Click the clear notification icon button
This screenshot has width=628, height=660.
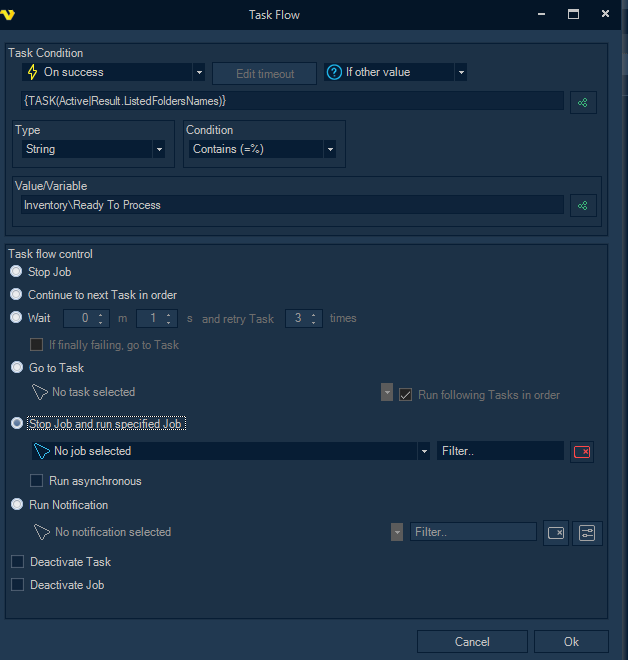556,533
